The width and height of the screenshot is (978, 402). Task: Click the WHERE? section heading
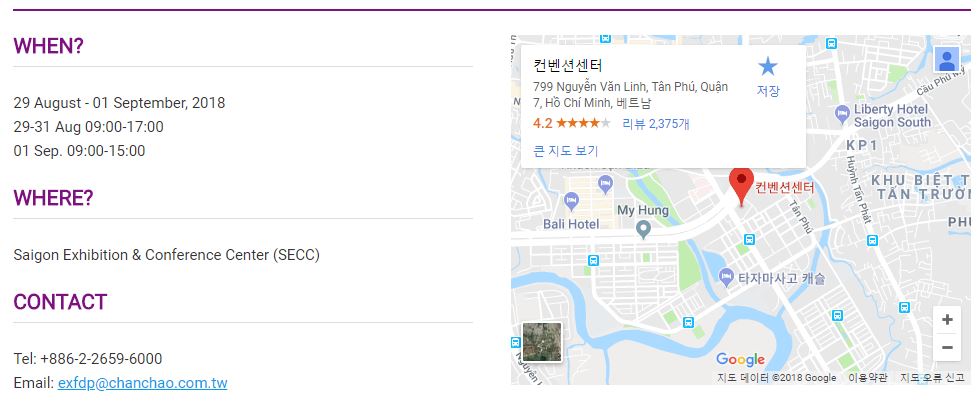(x=53, y=198)
